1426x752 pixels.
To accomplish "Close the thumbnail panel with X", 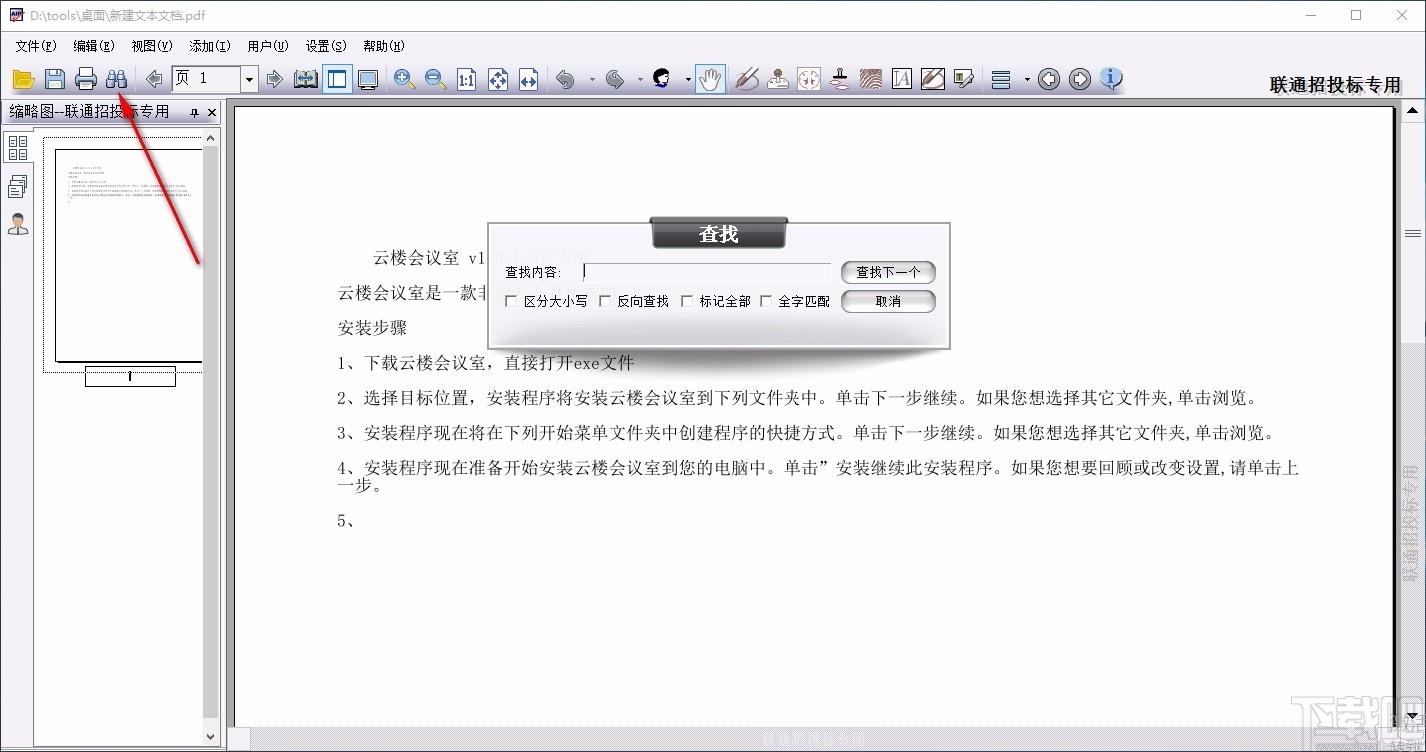I will point(212,112).
